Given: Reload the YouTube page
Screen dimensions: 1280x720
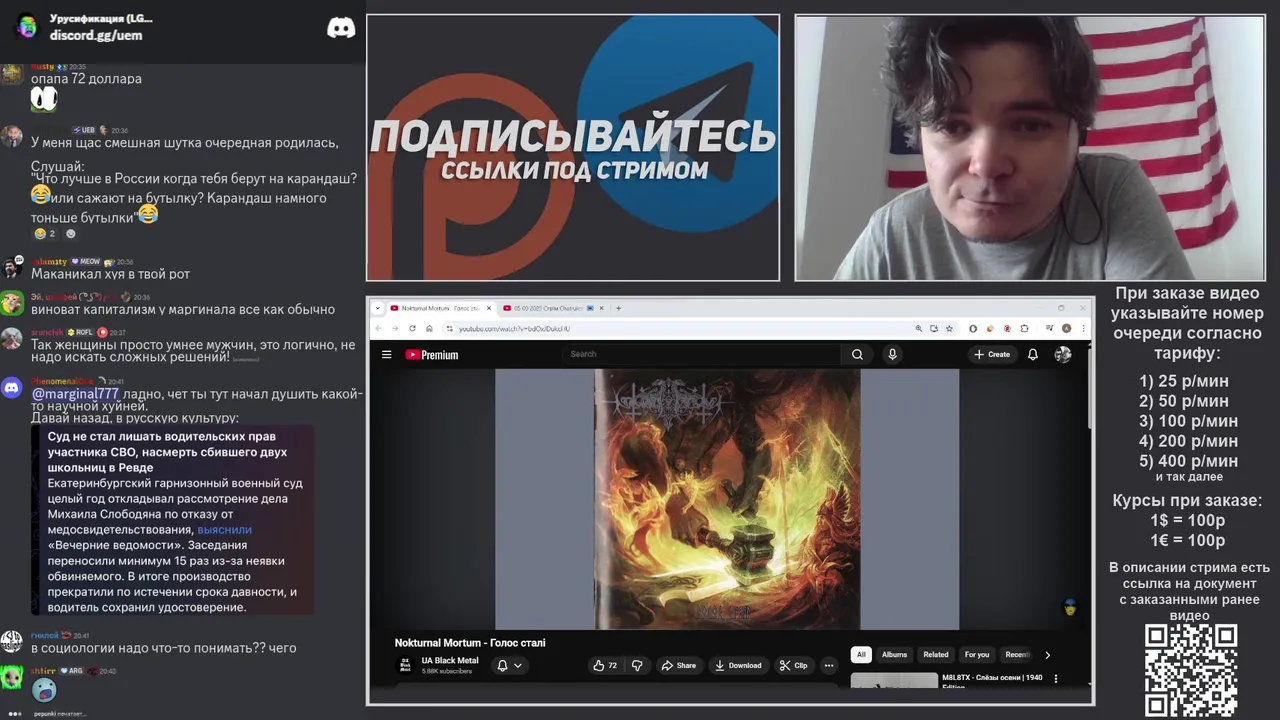Looking at the screenshot, I should (412, 328).
